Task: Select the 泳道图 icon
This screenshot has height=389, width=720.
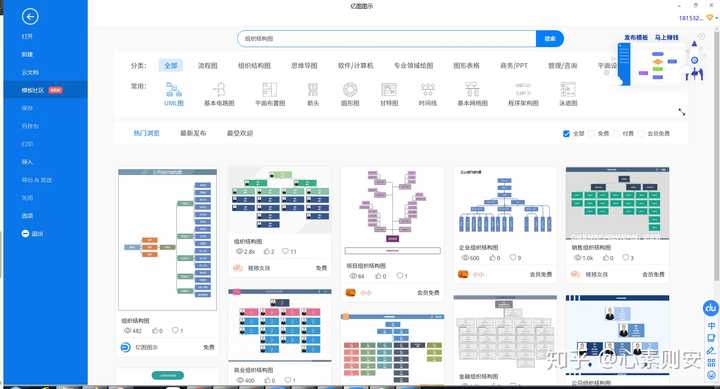Action: pyautogui.click(x=568, y=89)
